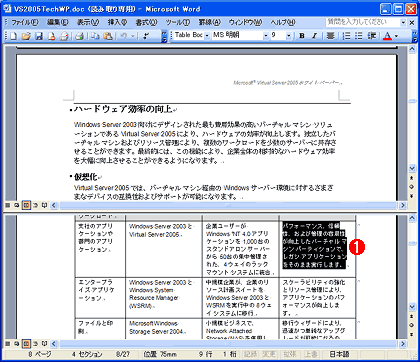Viewport: 420px width, 362px height.
Task: Click the text alignment icon beside Italic
Action: (x=330, y=36)
